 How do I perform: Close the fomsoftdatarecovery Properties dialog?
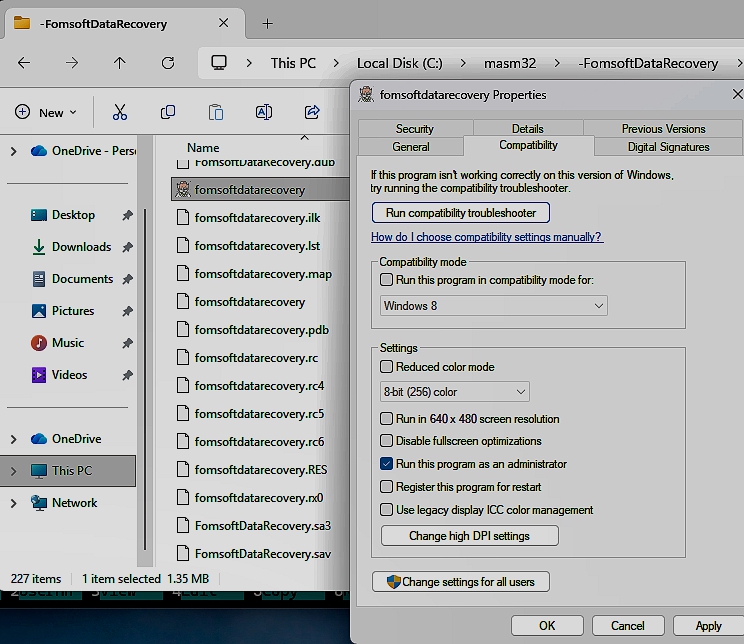pyautogui.click(x=737, y=94)
